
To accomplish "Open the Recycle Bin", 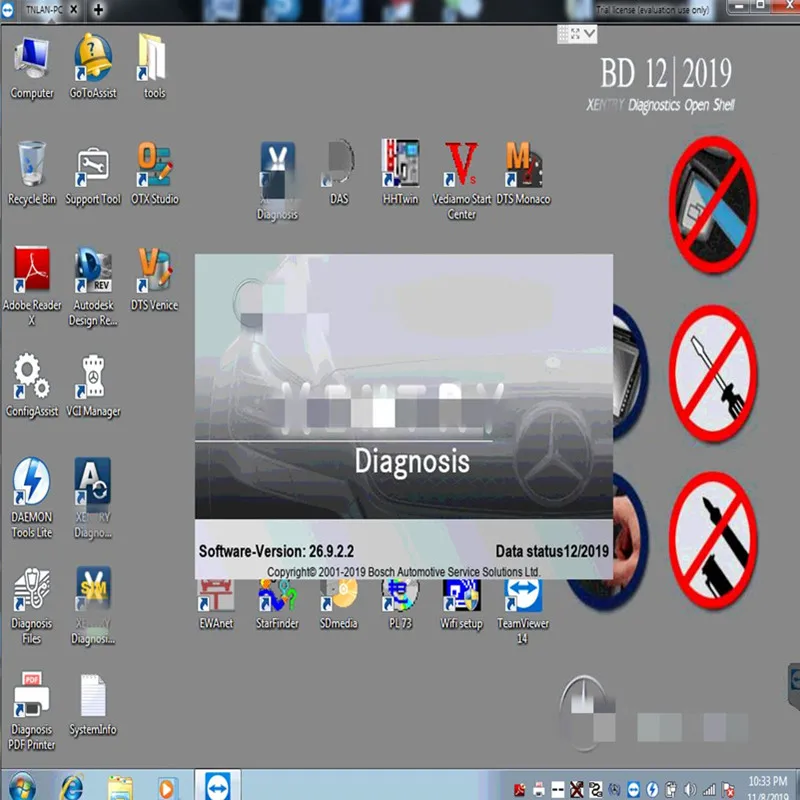I will [32, 173].
